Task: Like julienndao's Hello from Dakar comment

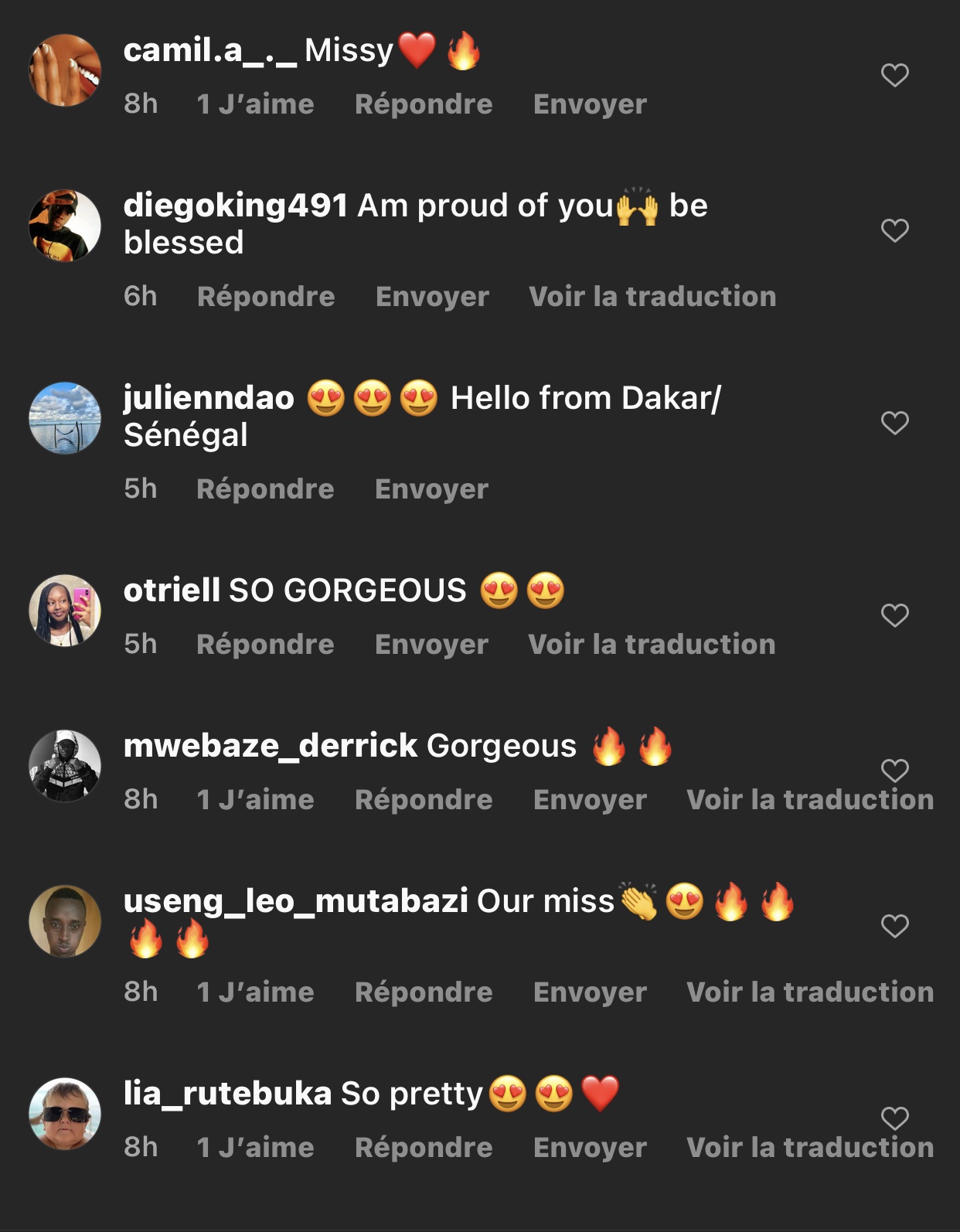Action: tap(894, 423)
